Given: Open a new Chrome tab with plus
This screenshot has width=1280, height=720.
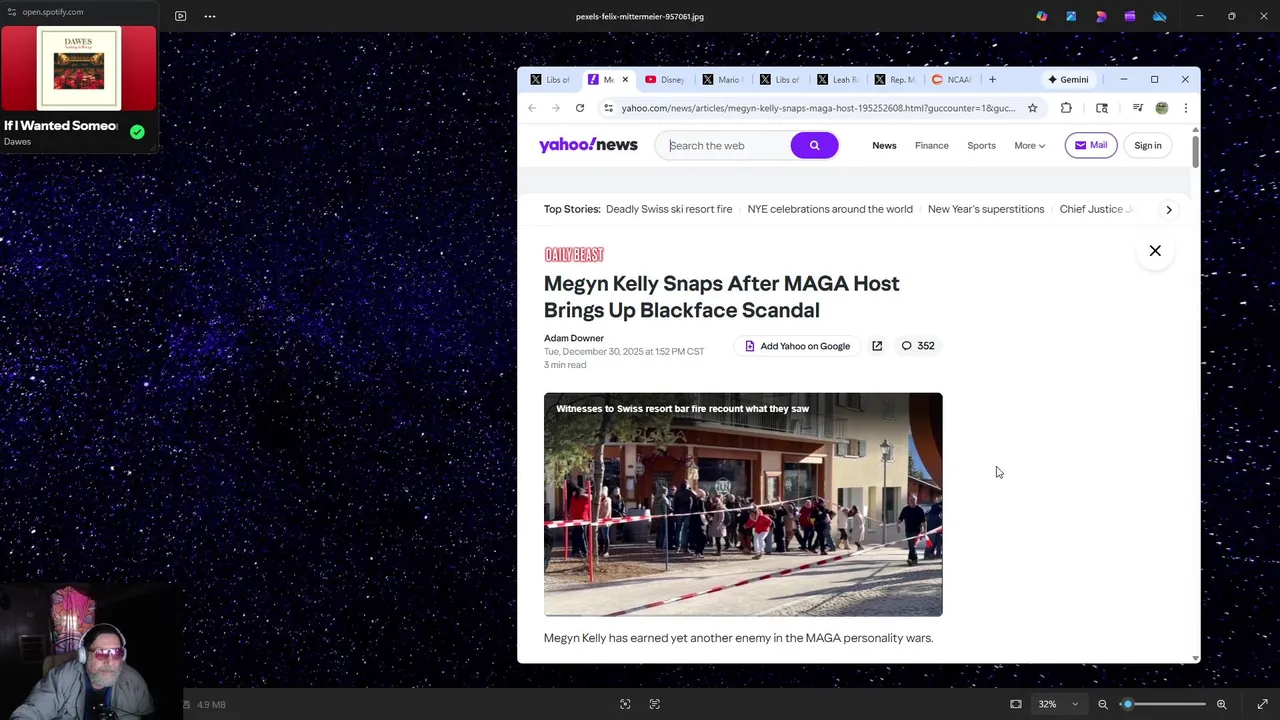Looking at the screenshot, I should click(992, 80).
